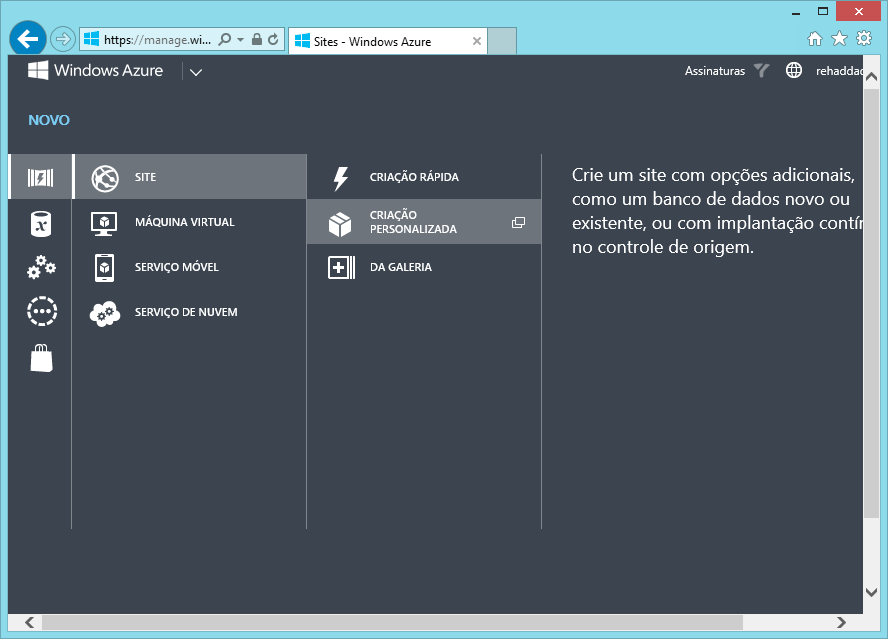The height and width of the screenshot is (639, 888).
Task: Click the Serviço de Nuvem cloud icon
Action: (105, 313)
